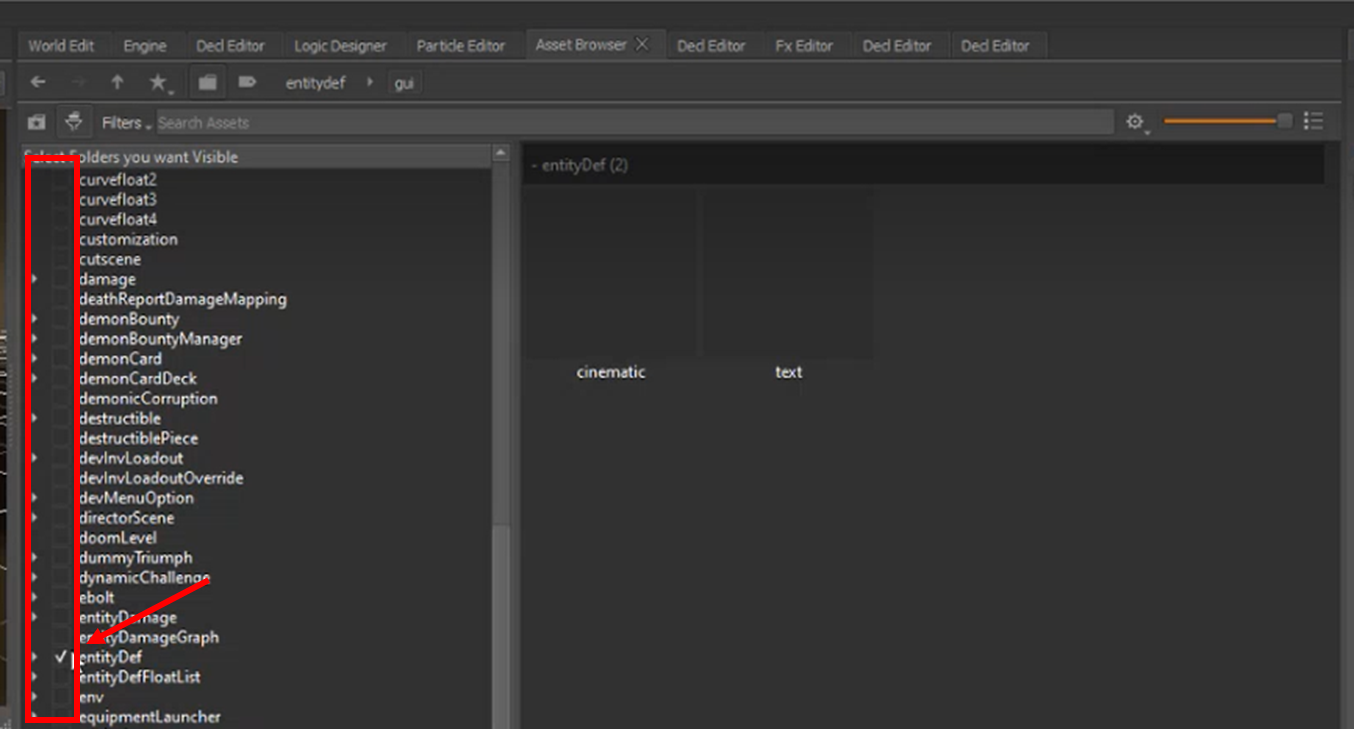Check the env folder checkbox
This screenshot has width=1354, height=729.
coord(61,697)
